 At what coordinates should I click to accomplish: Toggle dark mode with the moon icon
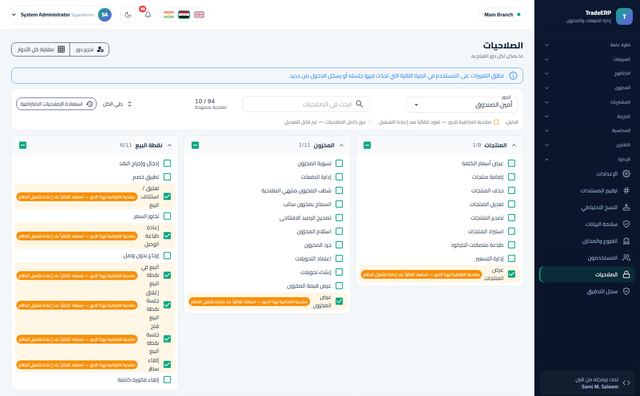coord(128,15)
